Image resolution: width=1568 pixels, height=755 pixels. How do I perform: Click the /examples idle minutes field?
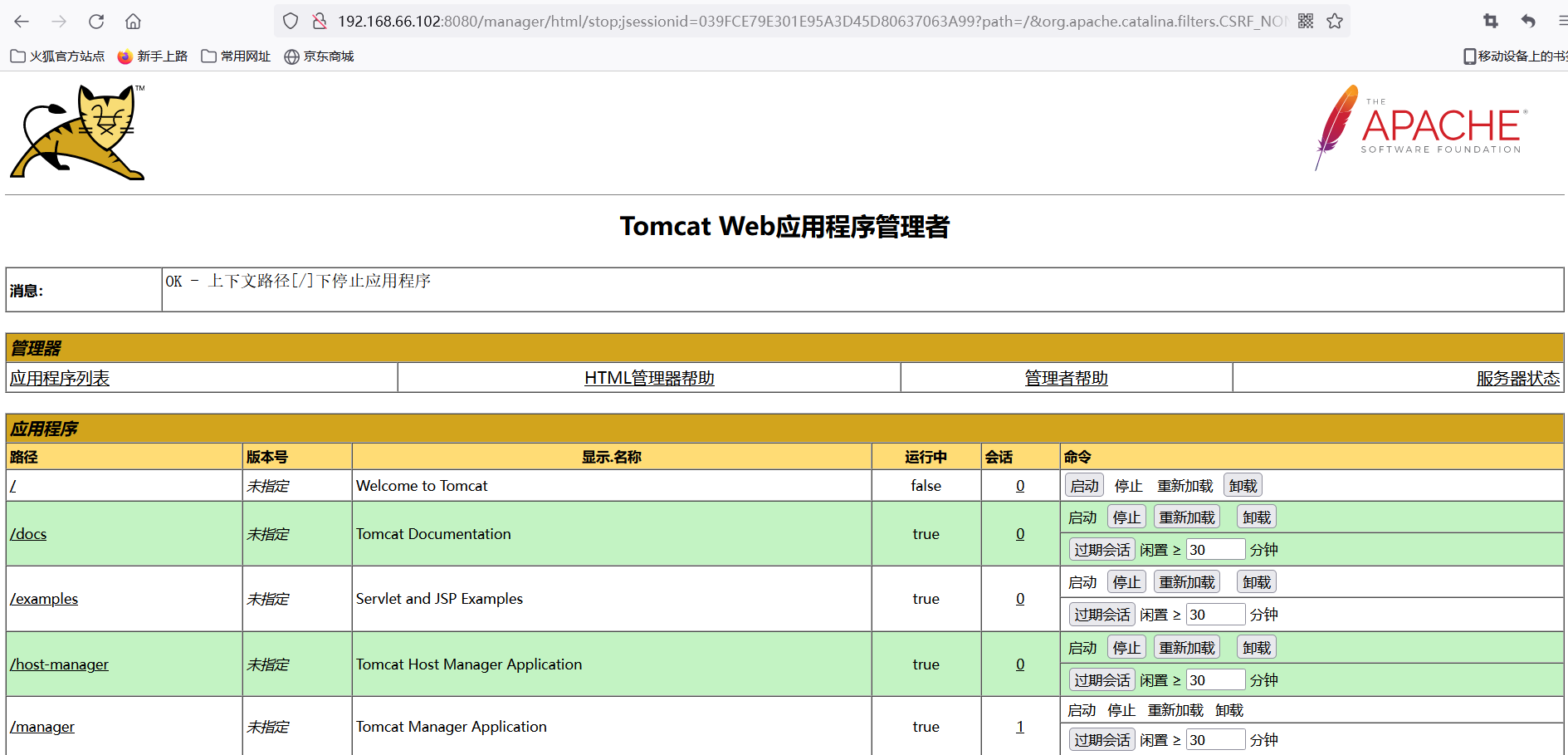coord(1215,615)
